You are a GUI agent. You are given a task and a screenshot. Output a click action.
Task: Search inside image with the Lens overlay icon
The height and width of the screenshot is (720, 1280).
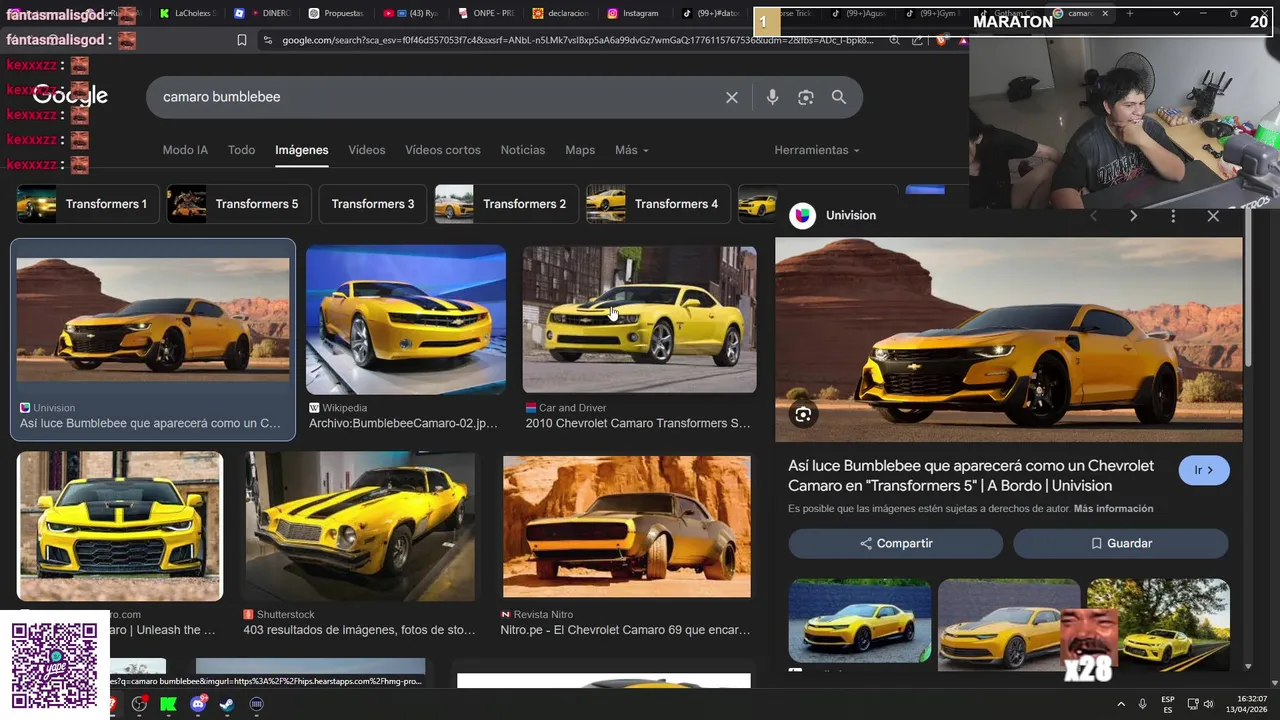point(803,415)
